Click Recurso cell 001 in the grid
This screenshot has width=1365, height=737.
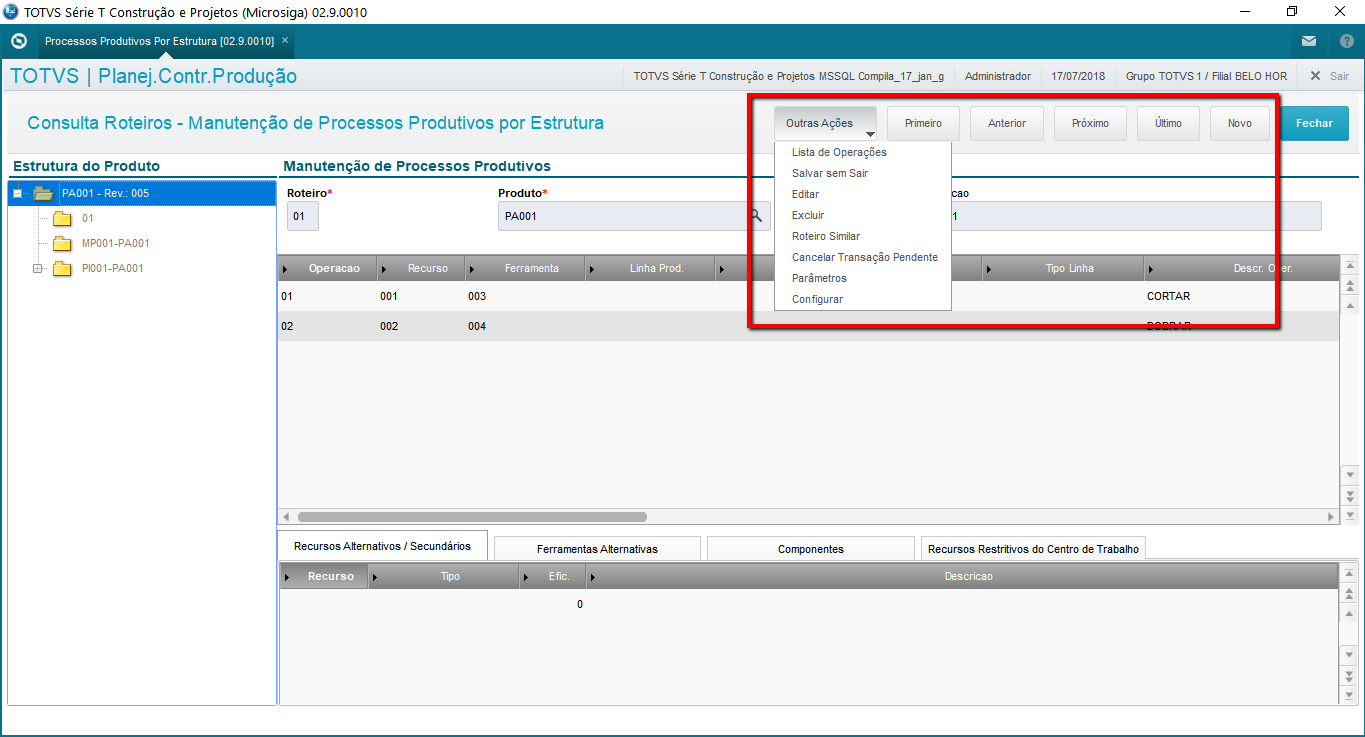(x=389, y=297)
